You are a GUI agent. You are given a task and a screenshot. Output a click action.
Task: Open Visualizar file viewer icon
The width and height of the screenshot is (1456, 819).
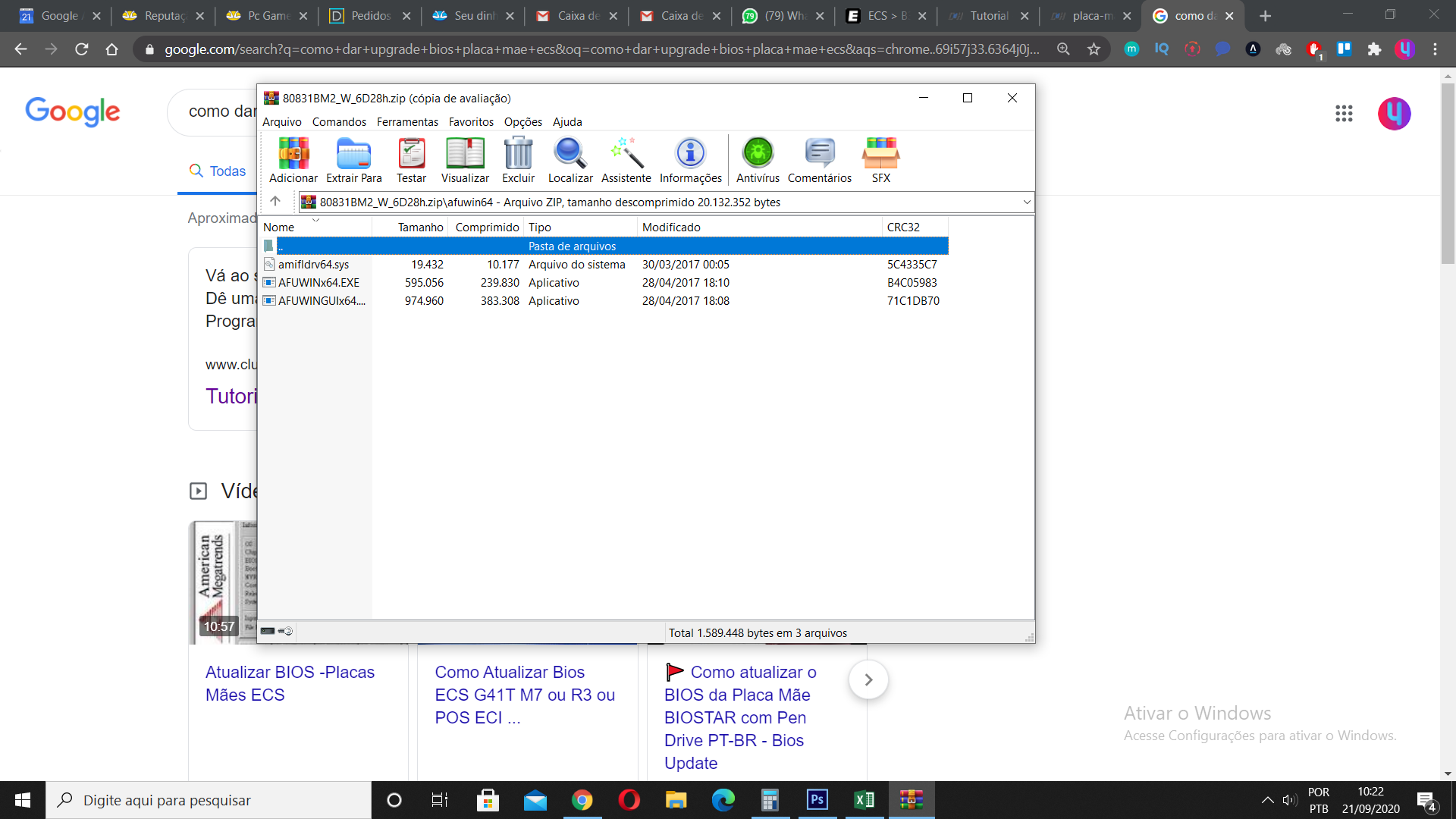[465, 160]
